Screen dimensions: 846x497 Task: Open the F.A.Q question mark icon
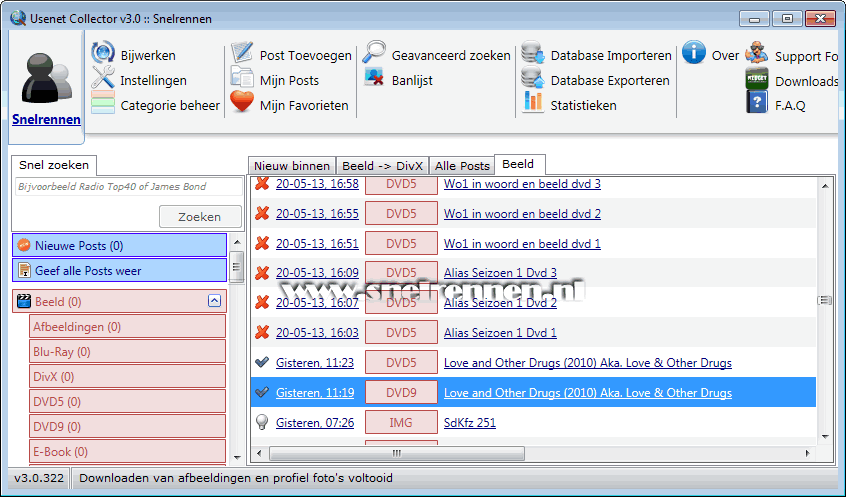[756, 102]
